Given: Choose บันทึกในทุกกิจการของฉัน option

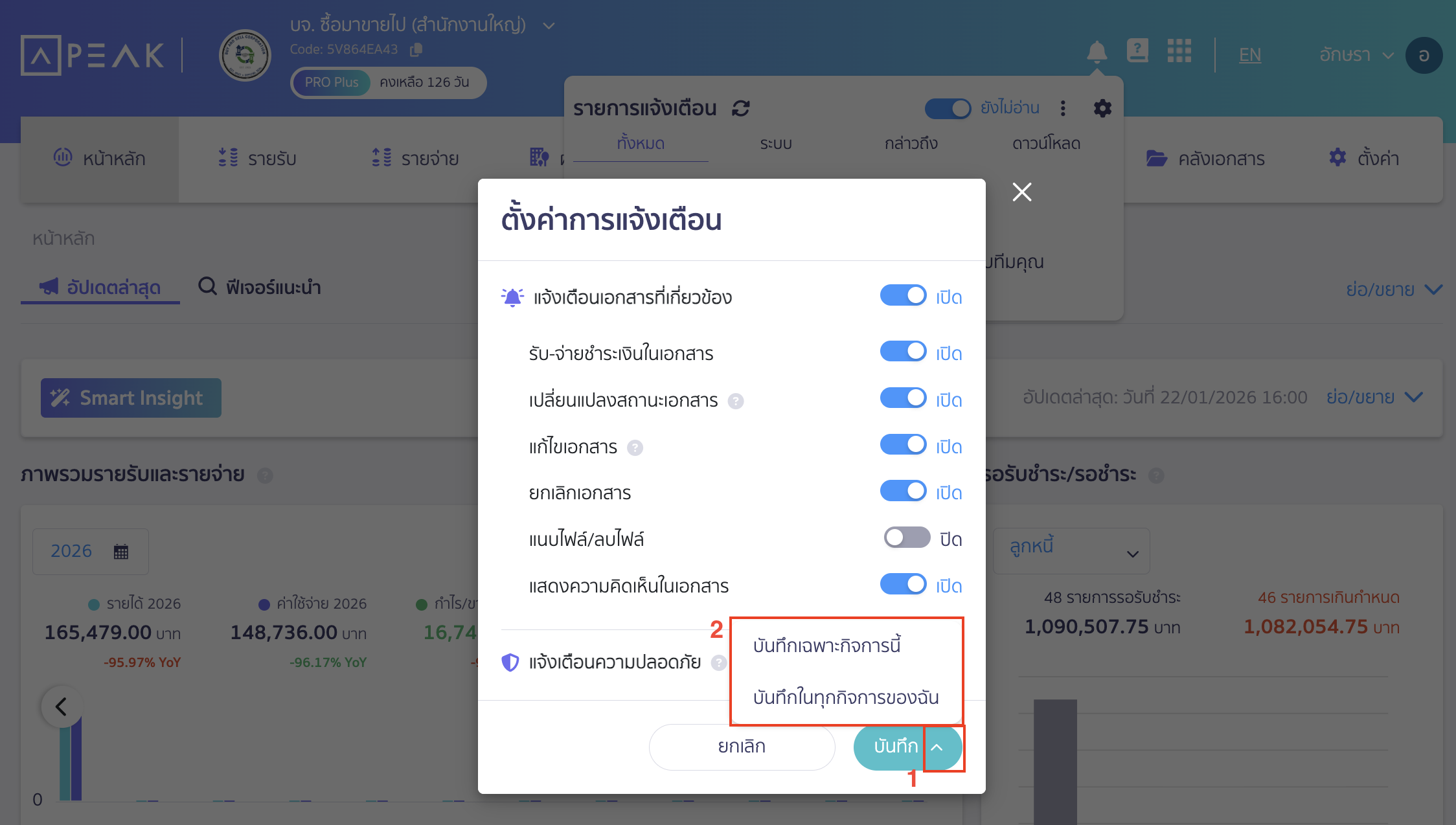Looking at the screenshot, I should click(846, 697).
